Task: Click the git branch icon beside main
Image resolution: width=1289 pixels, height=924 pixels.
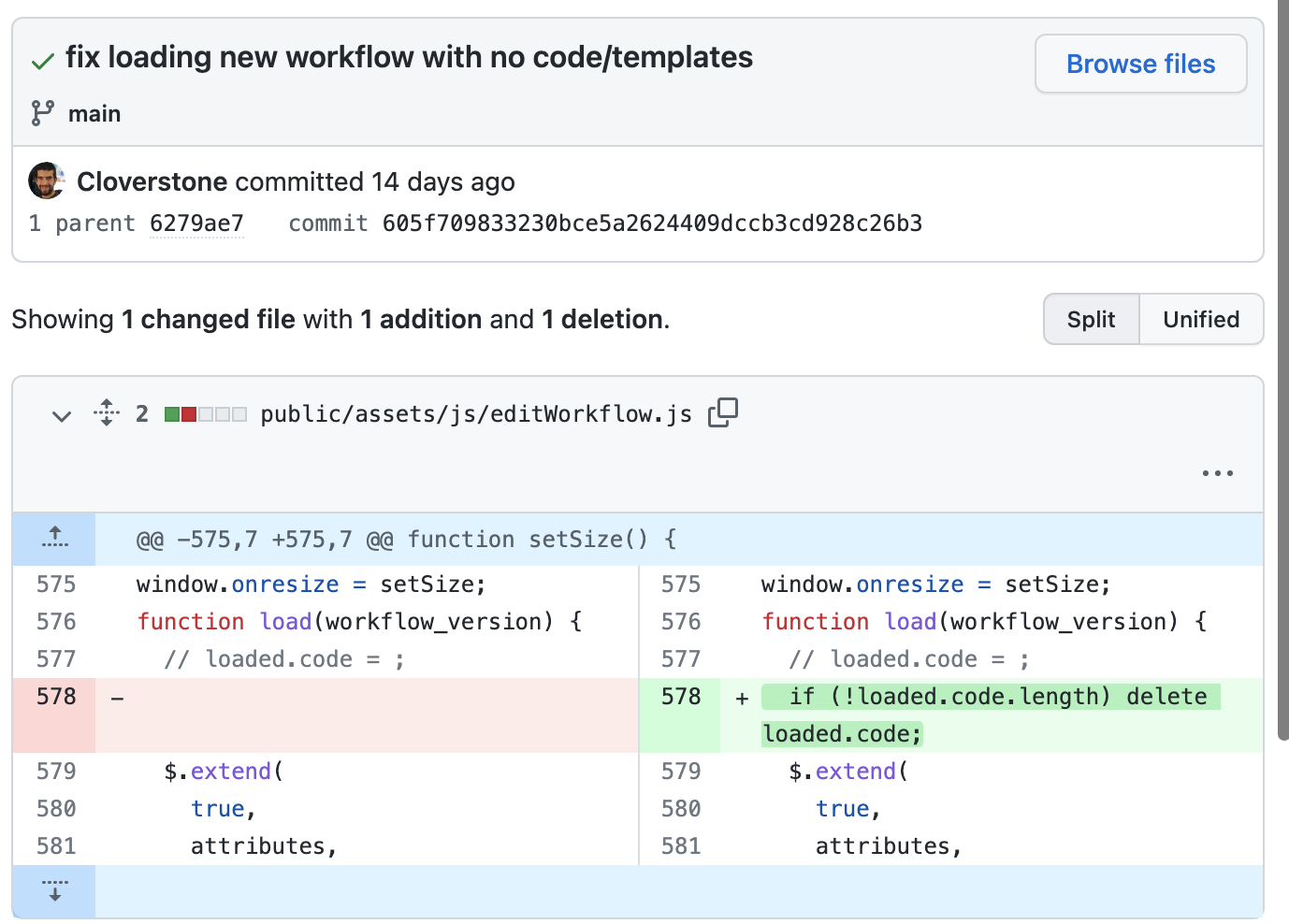Action: (x=42, y=113)
